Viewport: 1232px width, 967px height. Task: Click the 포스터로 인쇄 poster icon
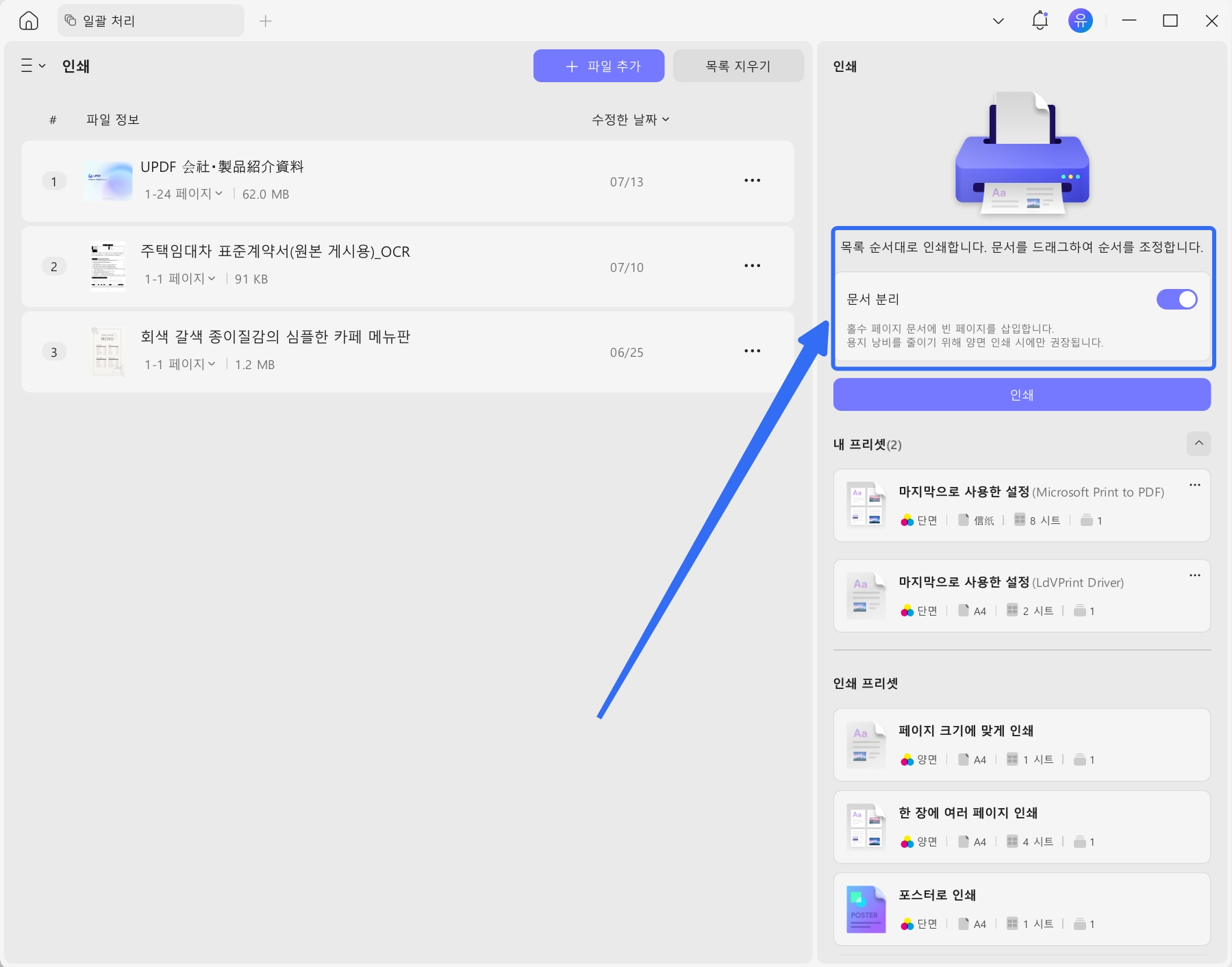(x=866, y=909)
